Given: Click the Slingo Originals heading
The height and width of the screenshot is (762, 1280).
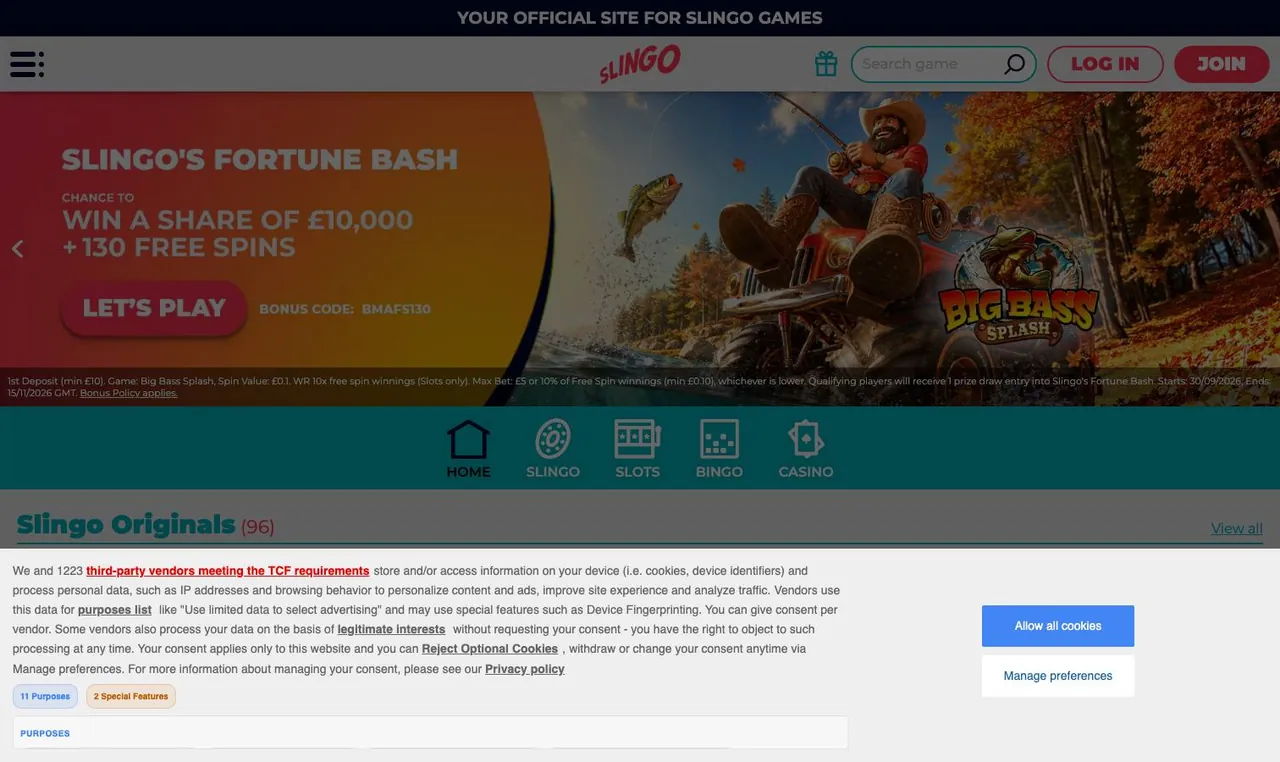Looking at the screenshot, I should point(126,525).
